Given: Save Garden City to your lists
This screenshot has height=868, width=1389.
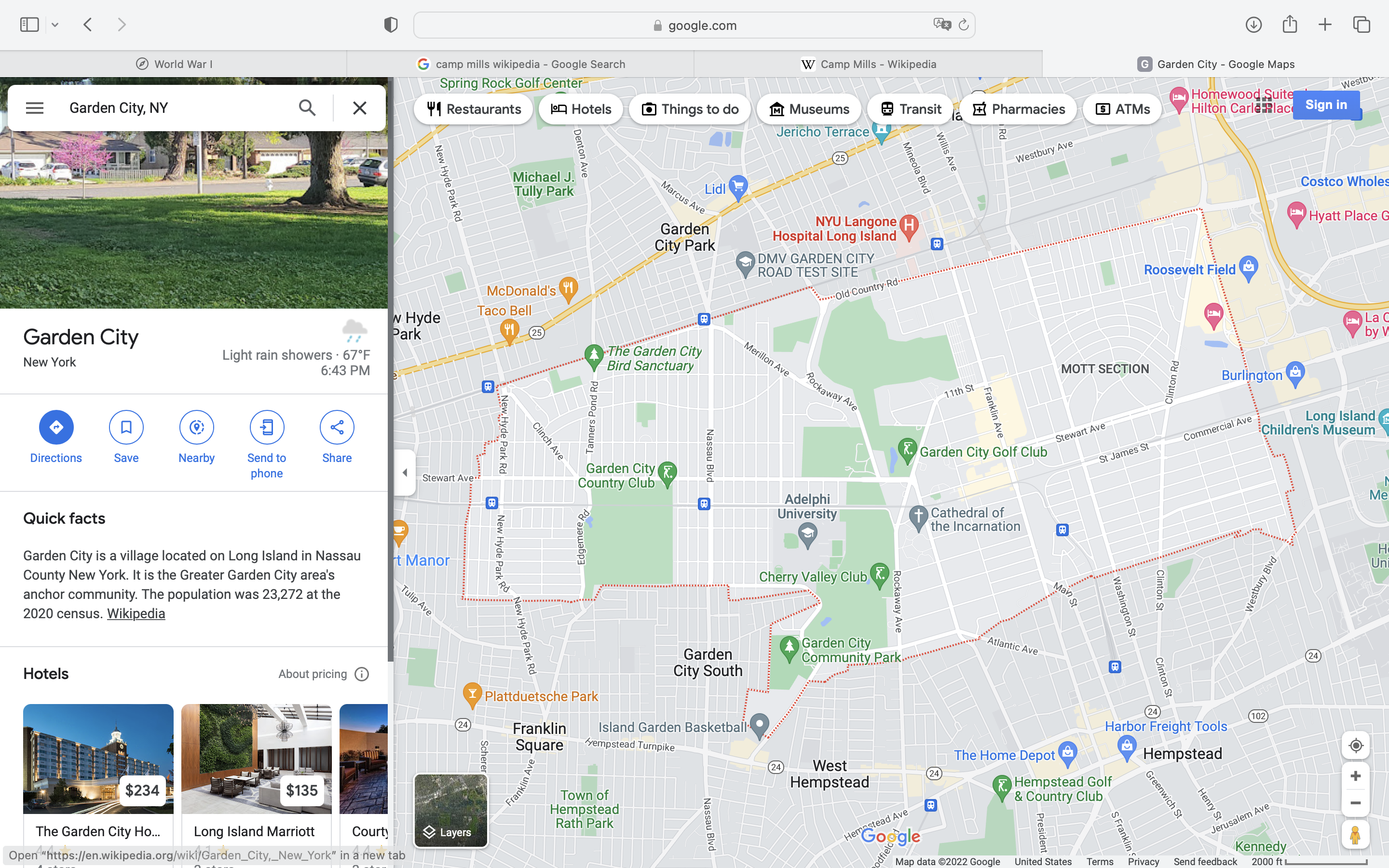Looking at the screenshot, I should (x=126, y=427).
